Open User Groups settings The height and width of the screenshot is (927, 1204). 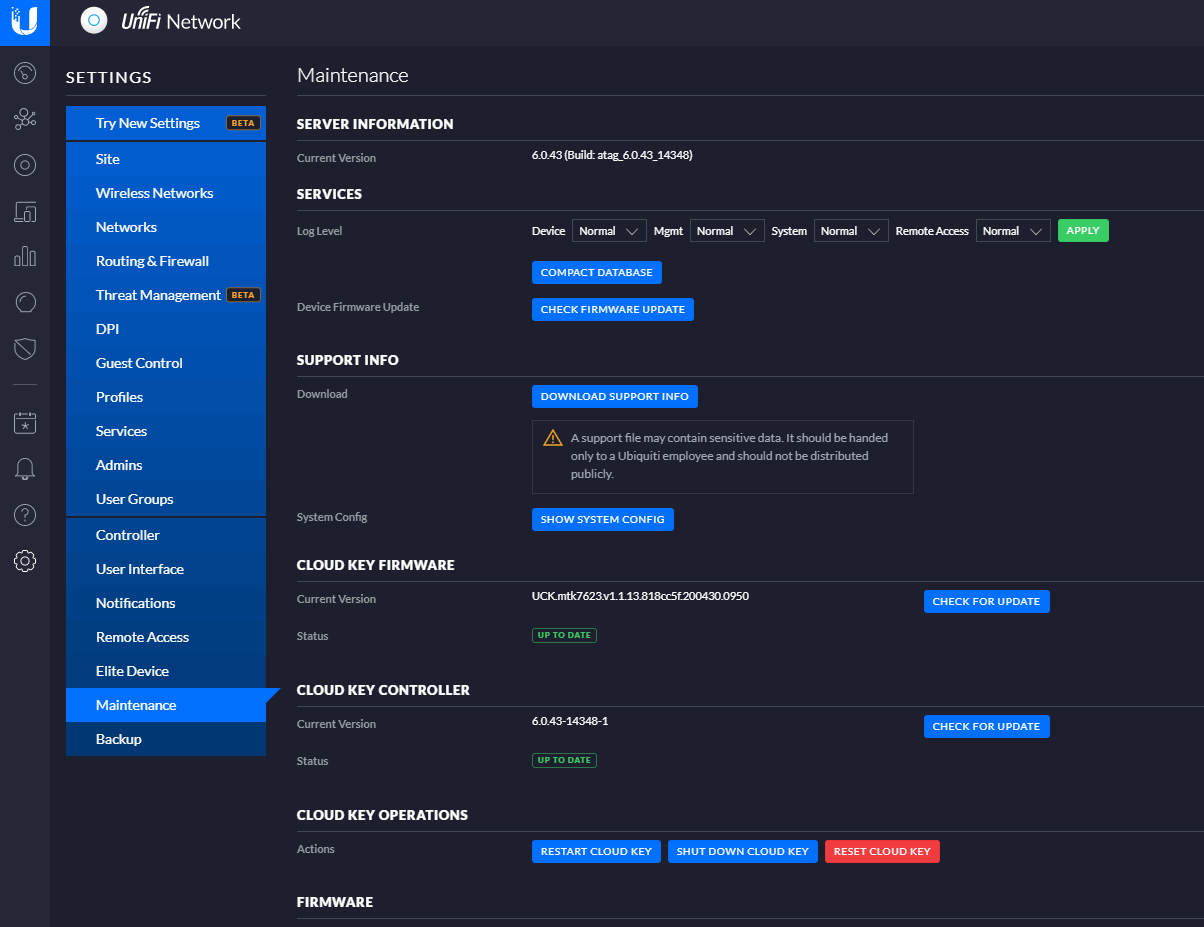click(x=166, y=499)
